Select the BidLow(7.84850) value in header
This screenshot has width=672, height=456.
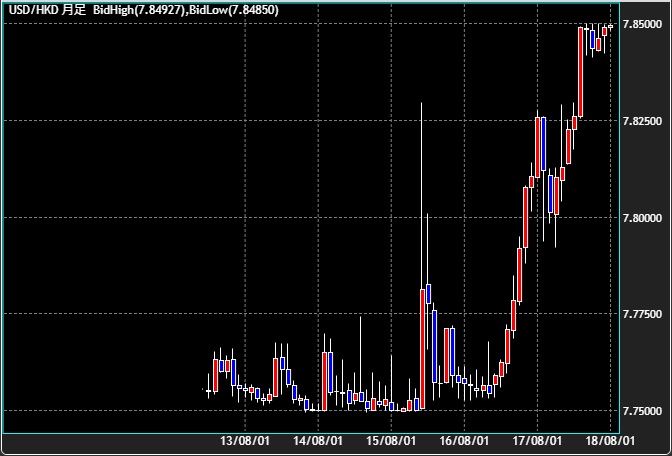click(234, 10)
